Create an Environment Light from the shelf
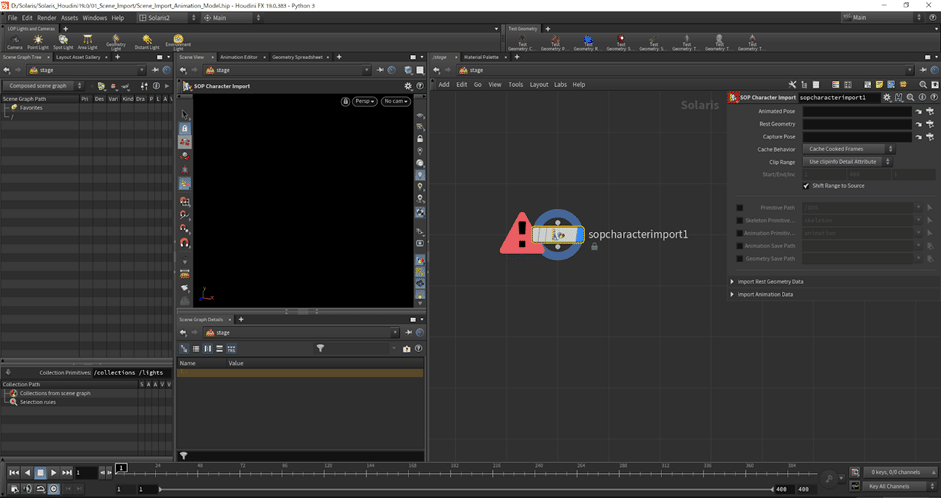The image size is (941, 498). click(178, 41)
